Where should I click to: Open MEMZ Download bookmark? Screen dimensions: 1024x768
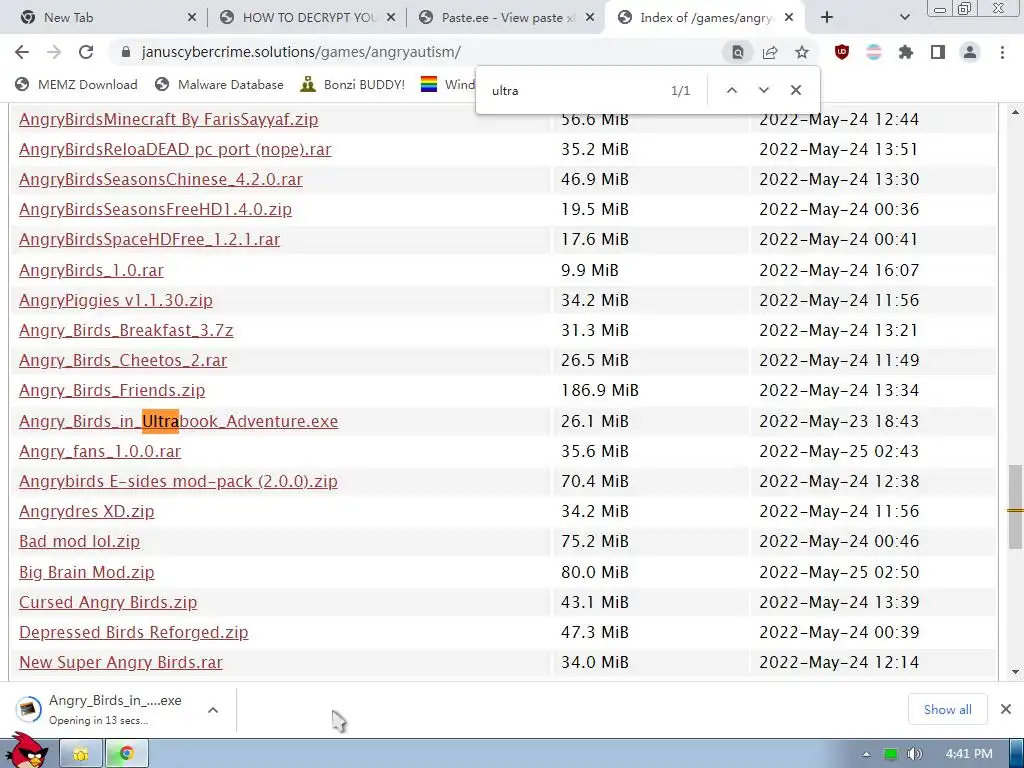click(76, 84)
